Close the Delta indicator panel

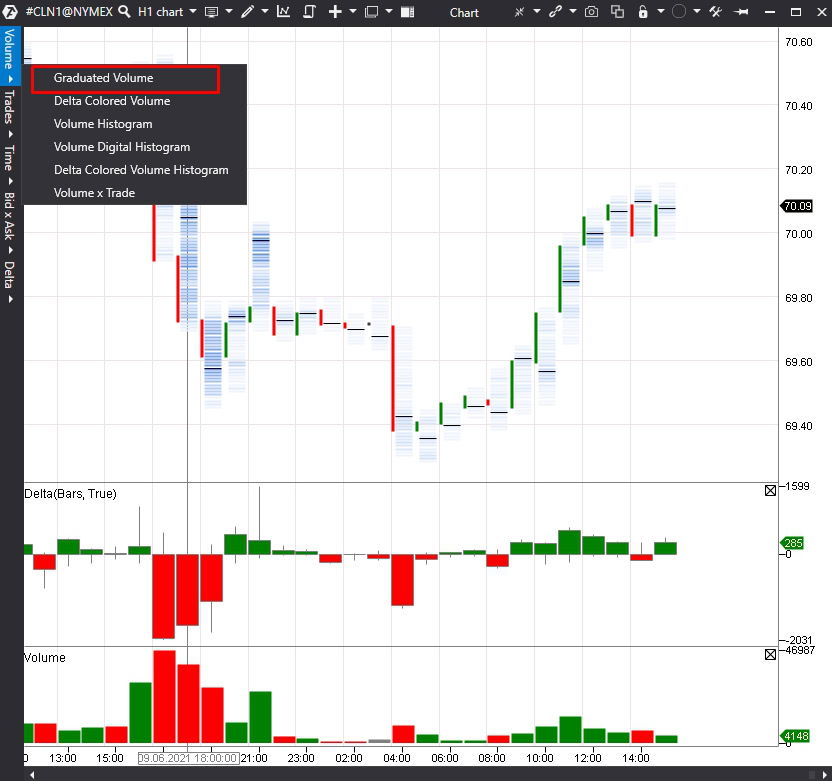point(770,490)
